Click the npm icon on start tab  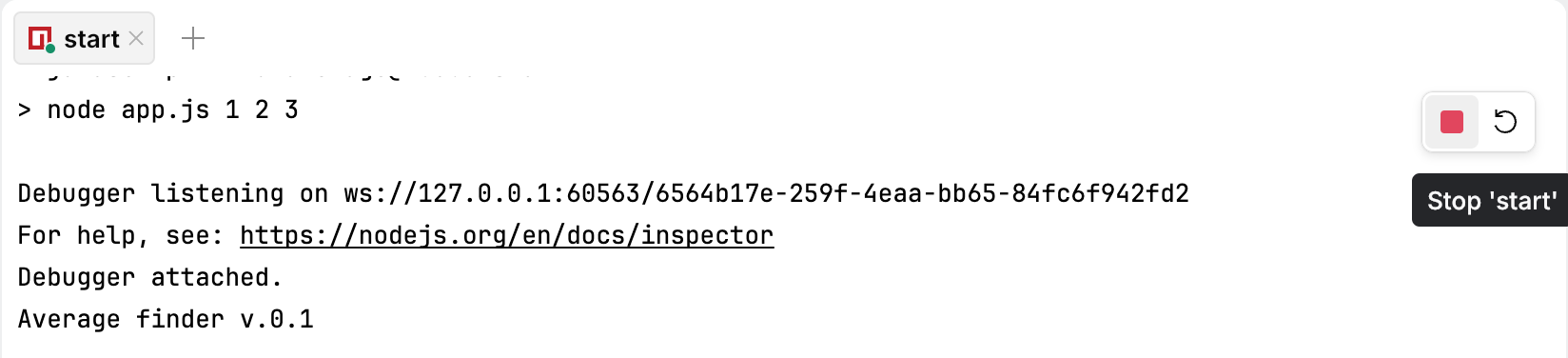pyautogui.click(x=40, y=39)
